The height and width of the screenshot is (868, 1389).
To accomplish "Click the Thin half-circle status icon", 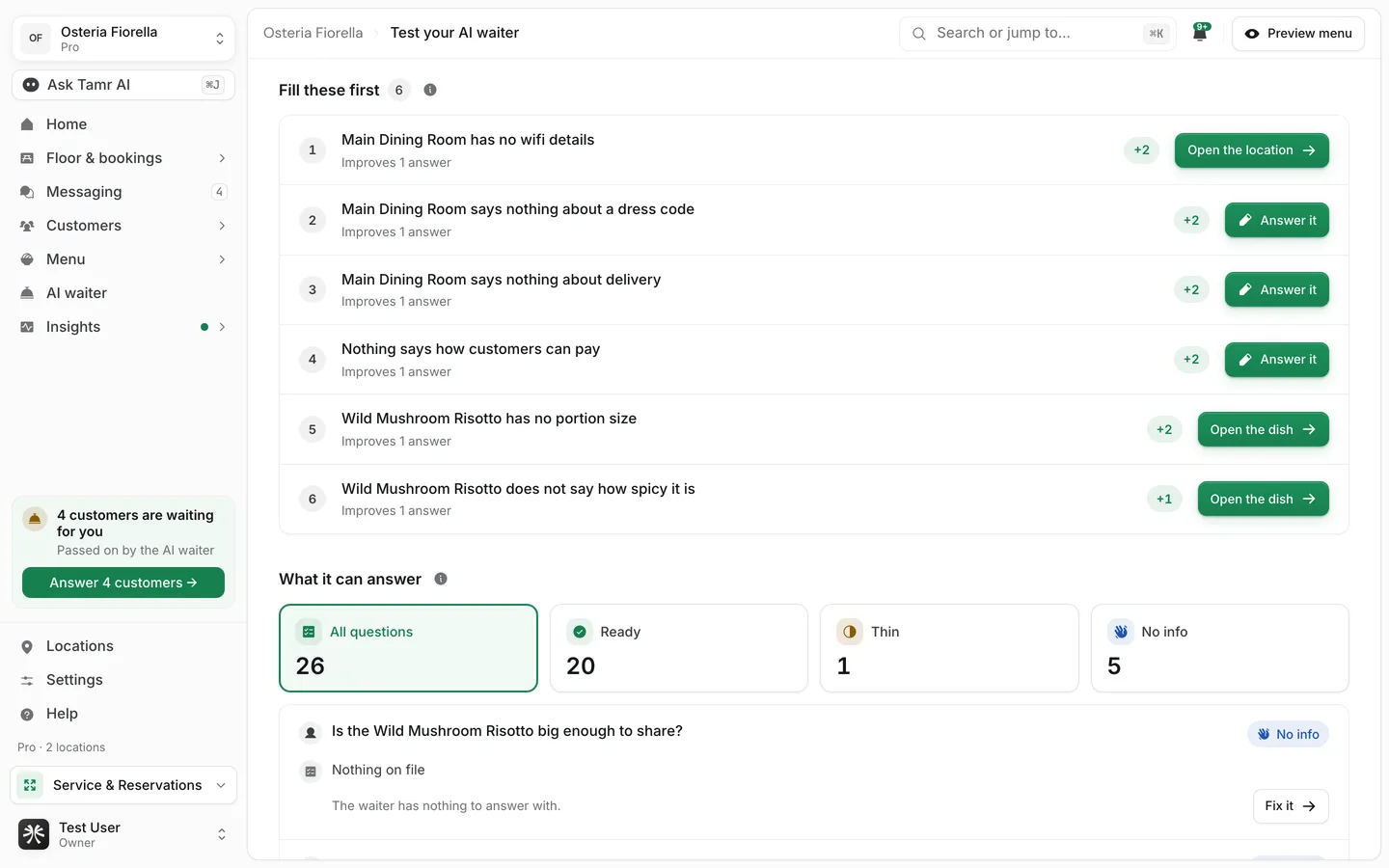I will (x=850, y=632).
